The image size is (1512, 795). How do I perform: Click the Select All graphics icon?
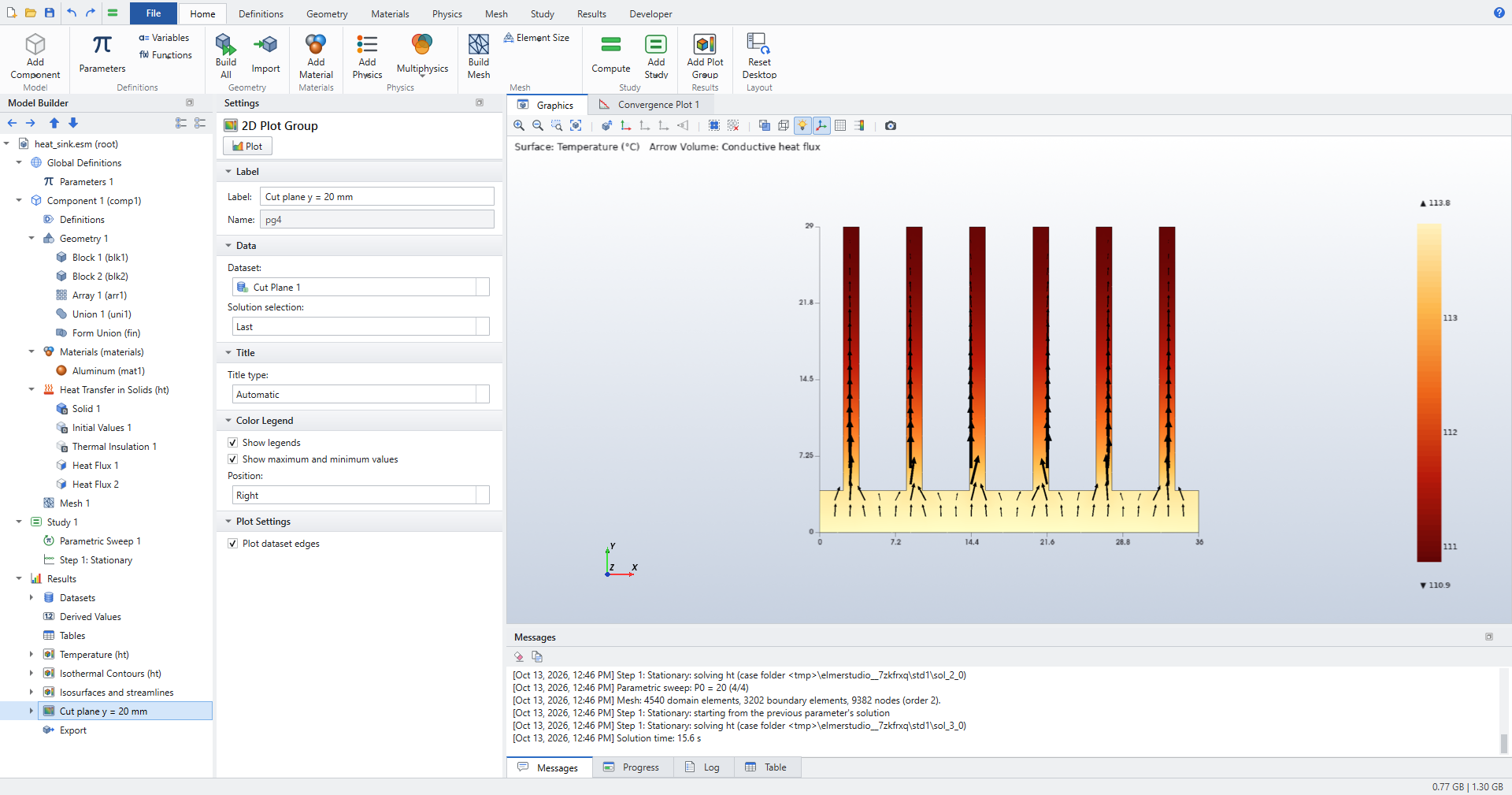(x=714, y=125)
